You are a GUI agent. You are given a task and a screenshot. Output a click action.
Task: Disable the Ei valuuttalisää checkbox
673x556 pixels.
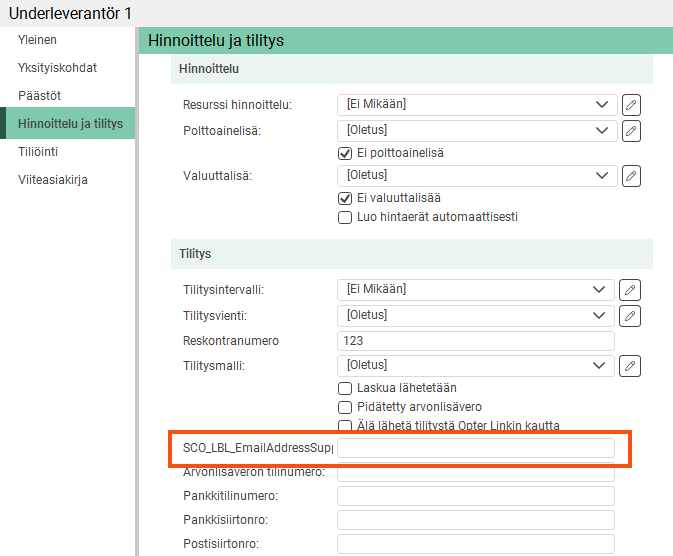[345, 198]
